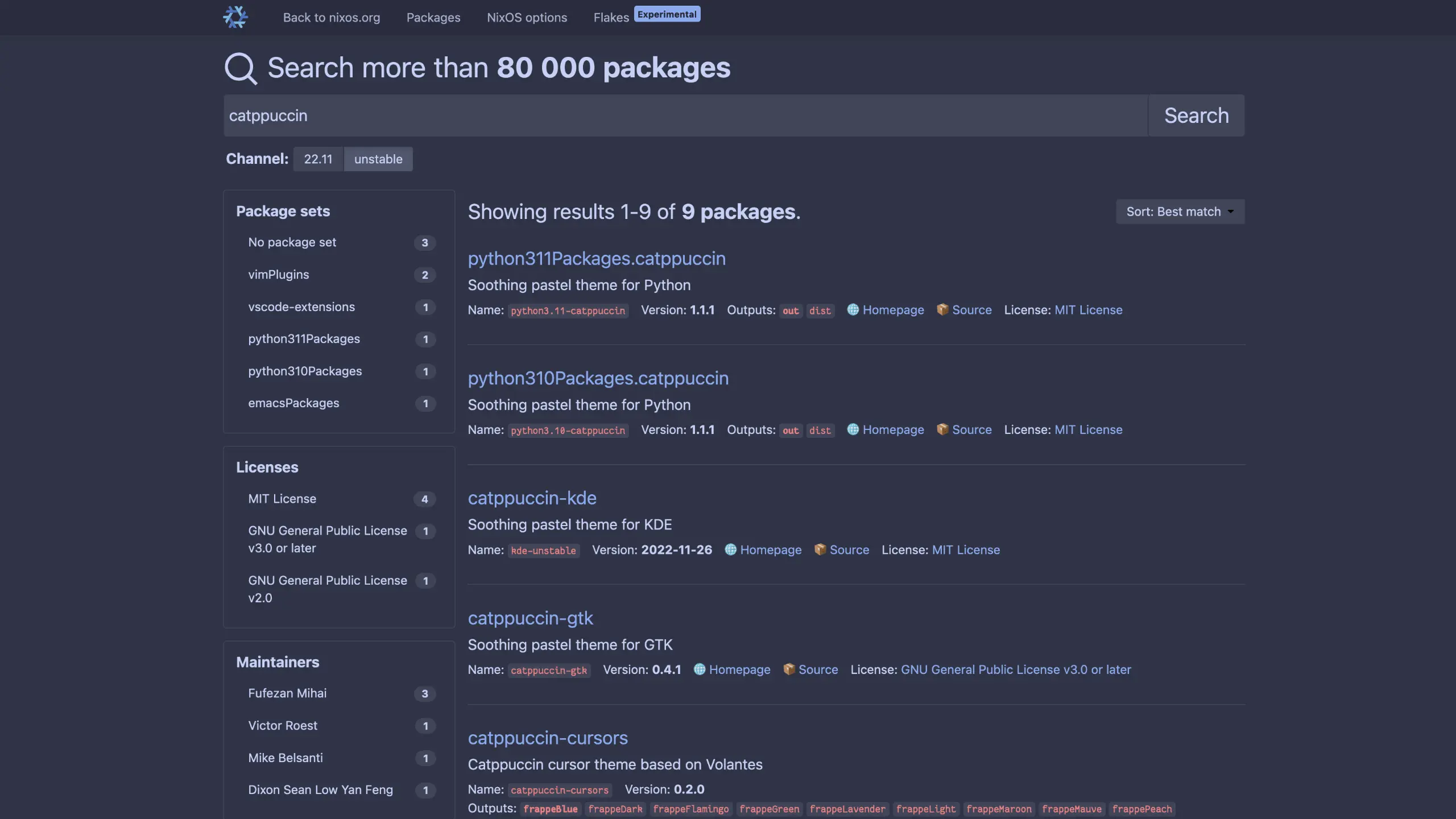The width and height of the screenshot is (1456, 819).
Task: Select the frappeMauve output
Action: pos(1072,809)
